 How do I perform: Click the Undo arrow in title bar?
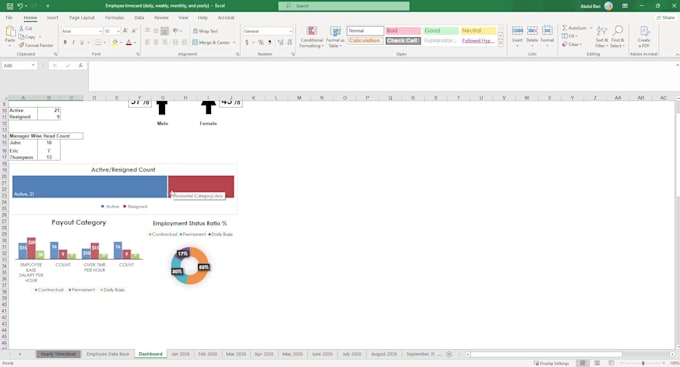point(20,6)
